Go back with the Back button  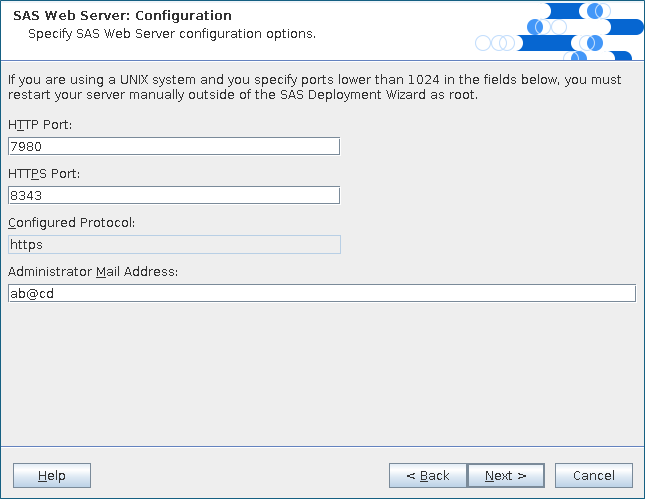(427, 475)
